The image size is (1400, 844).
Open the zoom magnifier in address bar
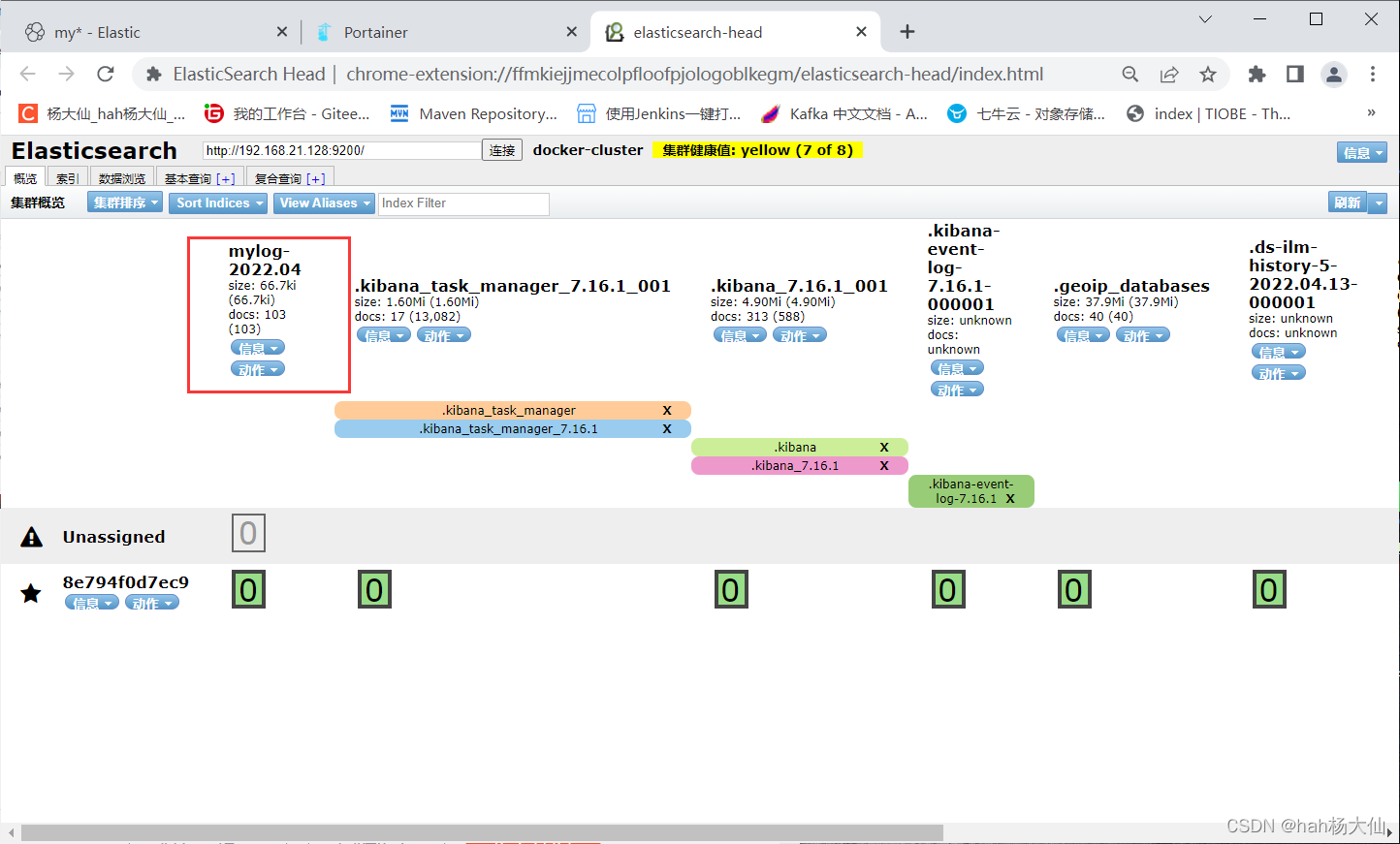1130,74
